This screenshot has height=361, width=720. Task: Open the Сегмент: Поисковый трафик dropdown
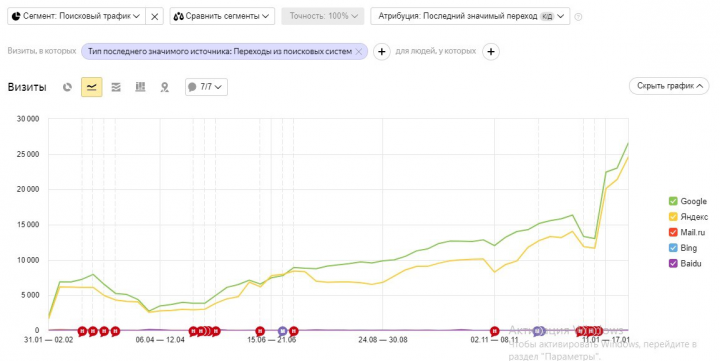point(76,16)
